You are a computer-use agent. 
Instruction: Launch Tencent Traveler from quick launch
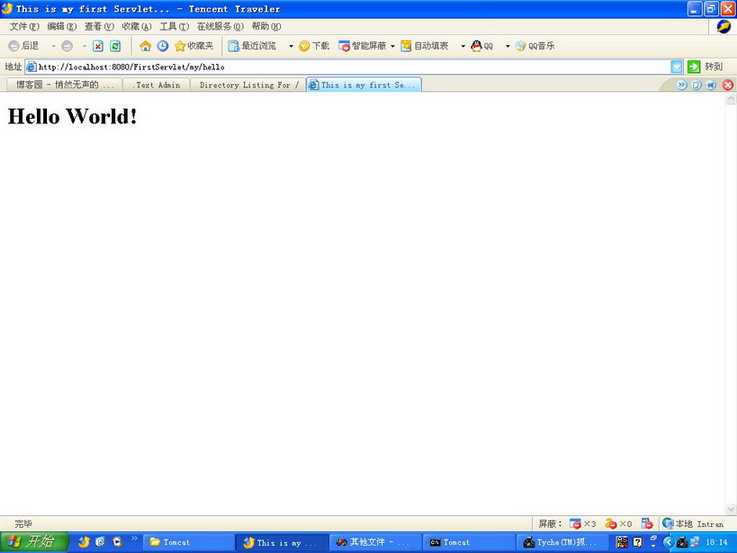(84, 542)
